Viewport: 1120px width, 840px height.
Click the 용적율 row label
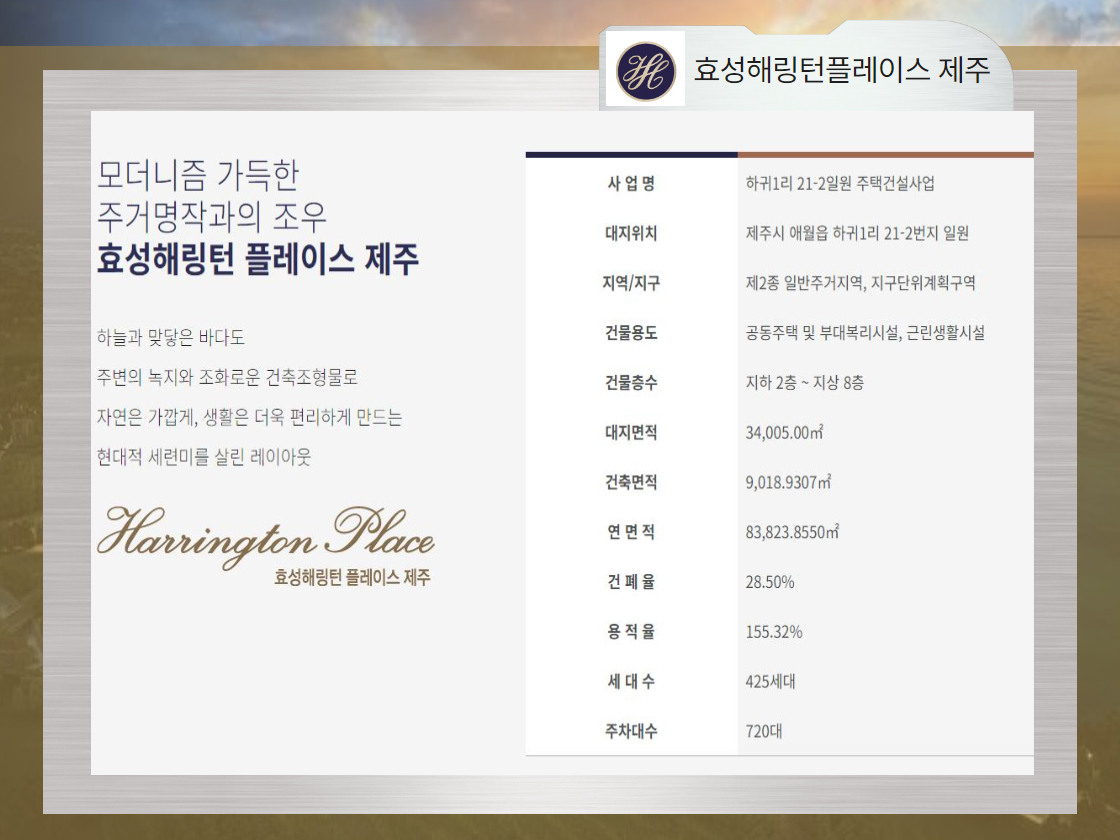pos(631,632)
